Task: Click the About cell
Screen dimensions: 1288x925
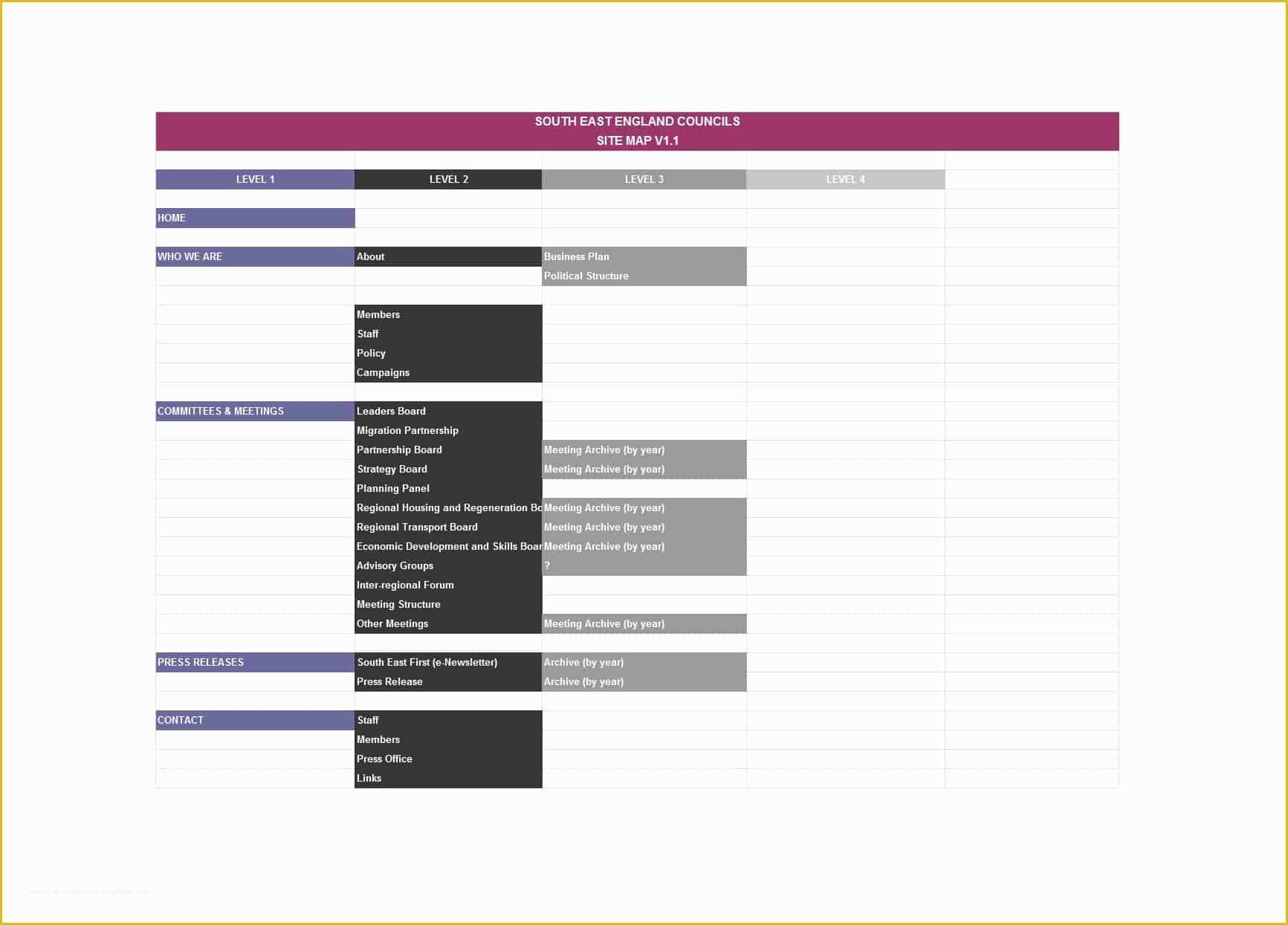Action: [448, 256]
